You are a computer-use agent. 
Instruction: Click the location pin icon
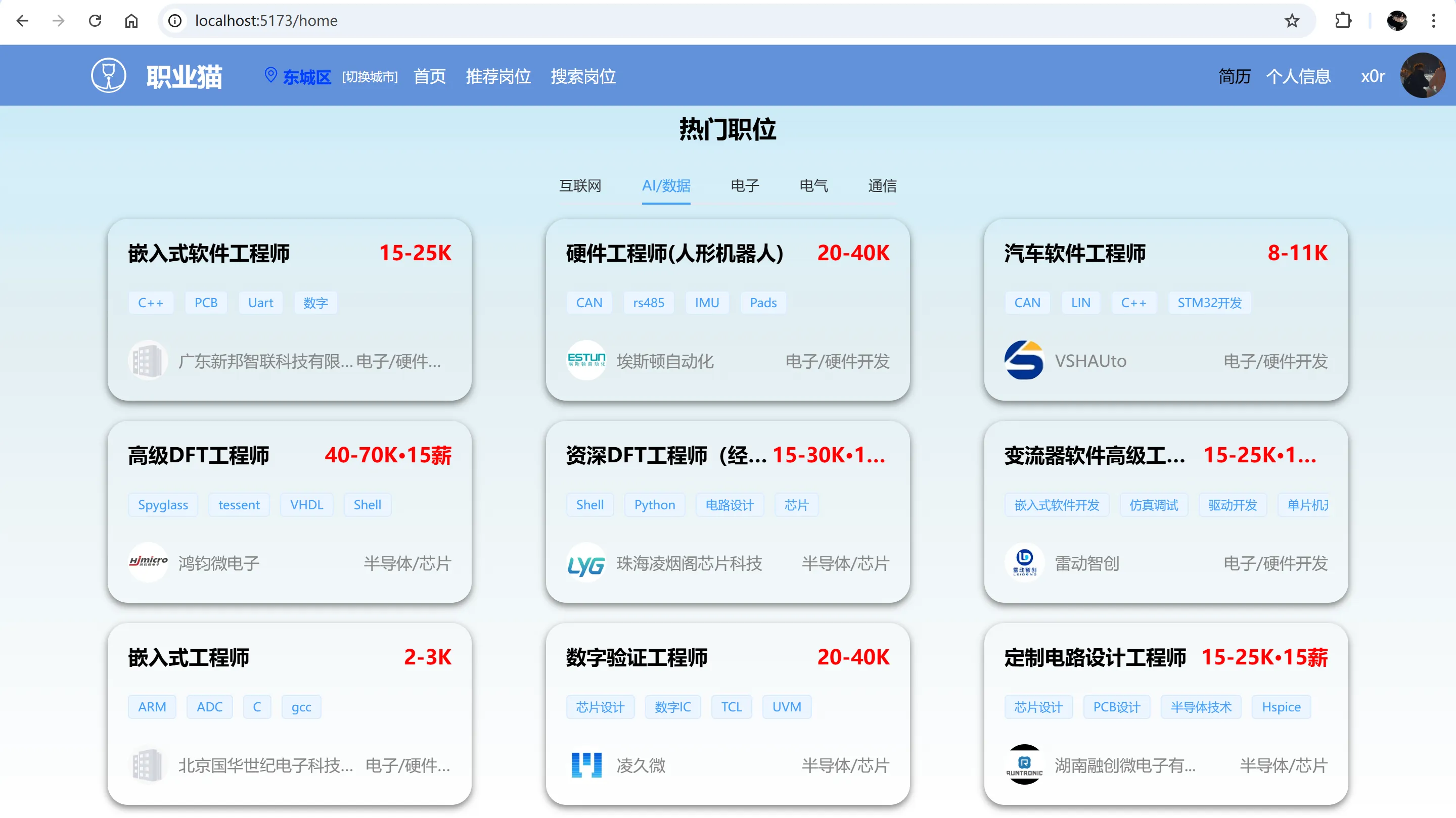pyautogui.click(x=271, y=75)
